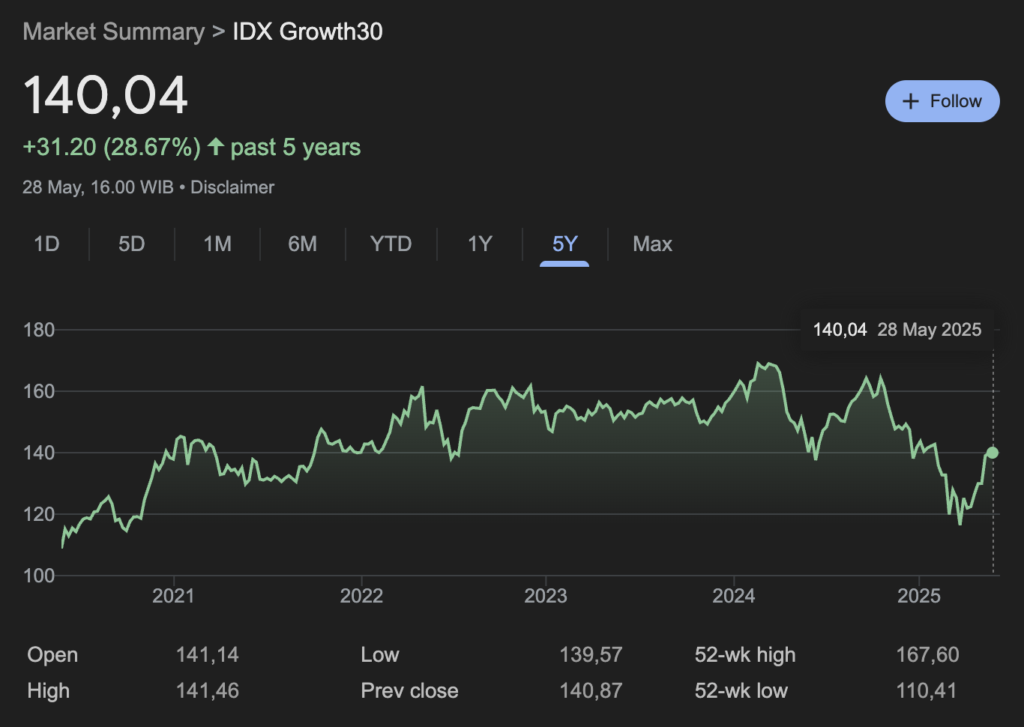The width and height of the screenshot is (1024, 727).
Task: Click the 52-wk low value 110,41
Action: [926, 690]
